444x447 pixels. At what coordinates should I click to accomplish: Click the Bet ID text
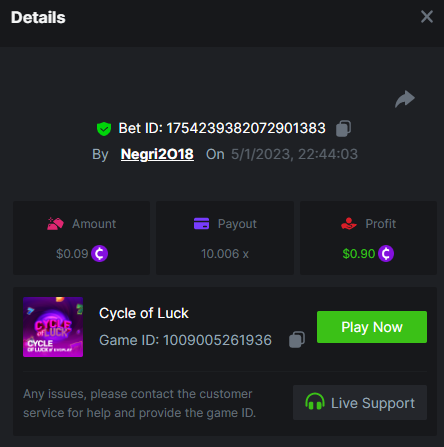222,128
